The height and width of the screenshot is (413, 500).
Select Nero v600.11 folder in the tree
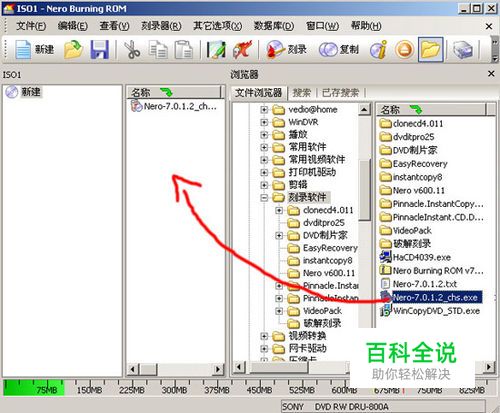point(329,273)
